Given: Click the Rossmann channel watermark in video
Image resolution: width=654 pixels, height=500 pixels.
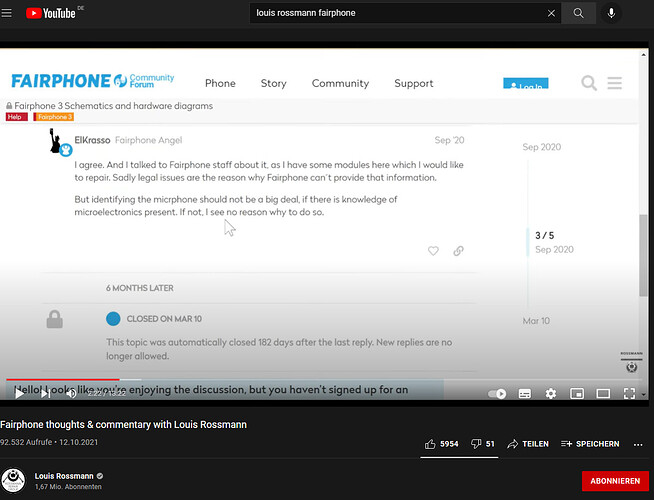Looking at the screenshot, I should click(x=631, y=362).
